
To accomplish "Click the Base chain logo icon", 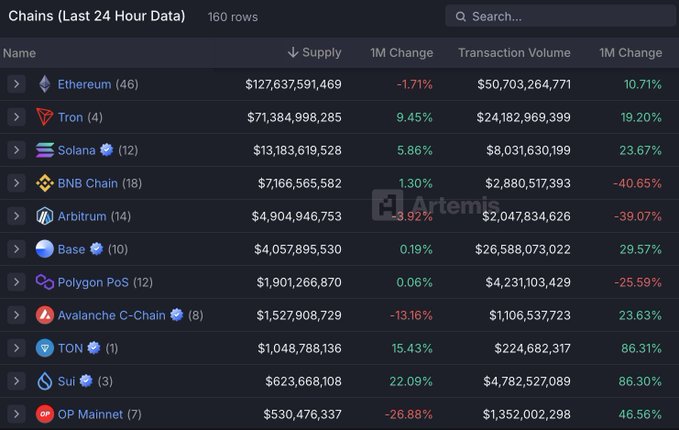I will pos(44,249).
